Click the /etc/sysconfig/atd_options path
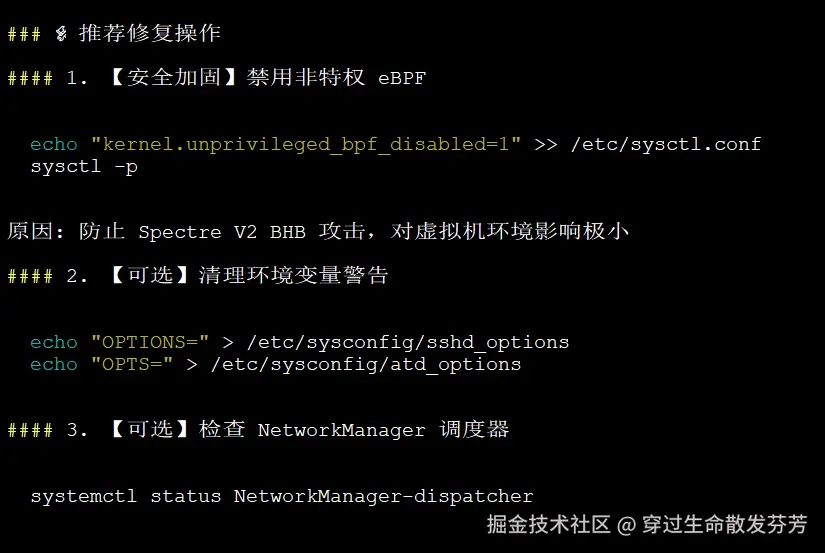825x553 pixels. (365, 364)
